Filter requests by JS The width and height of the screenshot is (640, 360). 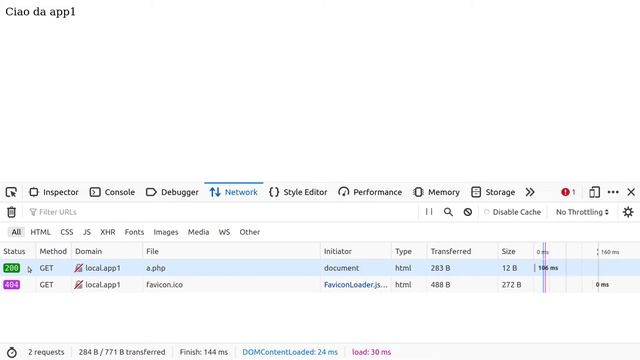click(87, 232)
